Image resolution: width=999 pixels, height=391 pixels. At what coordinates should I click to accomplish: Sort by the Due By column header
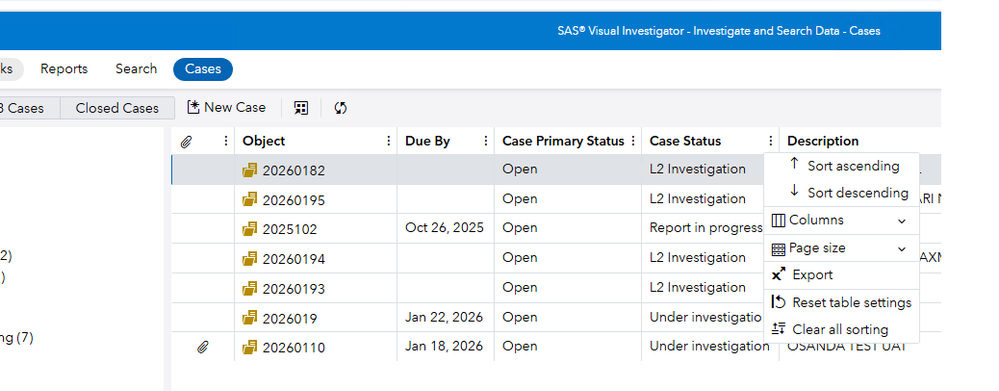428,141
